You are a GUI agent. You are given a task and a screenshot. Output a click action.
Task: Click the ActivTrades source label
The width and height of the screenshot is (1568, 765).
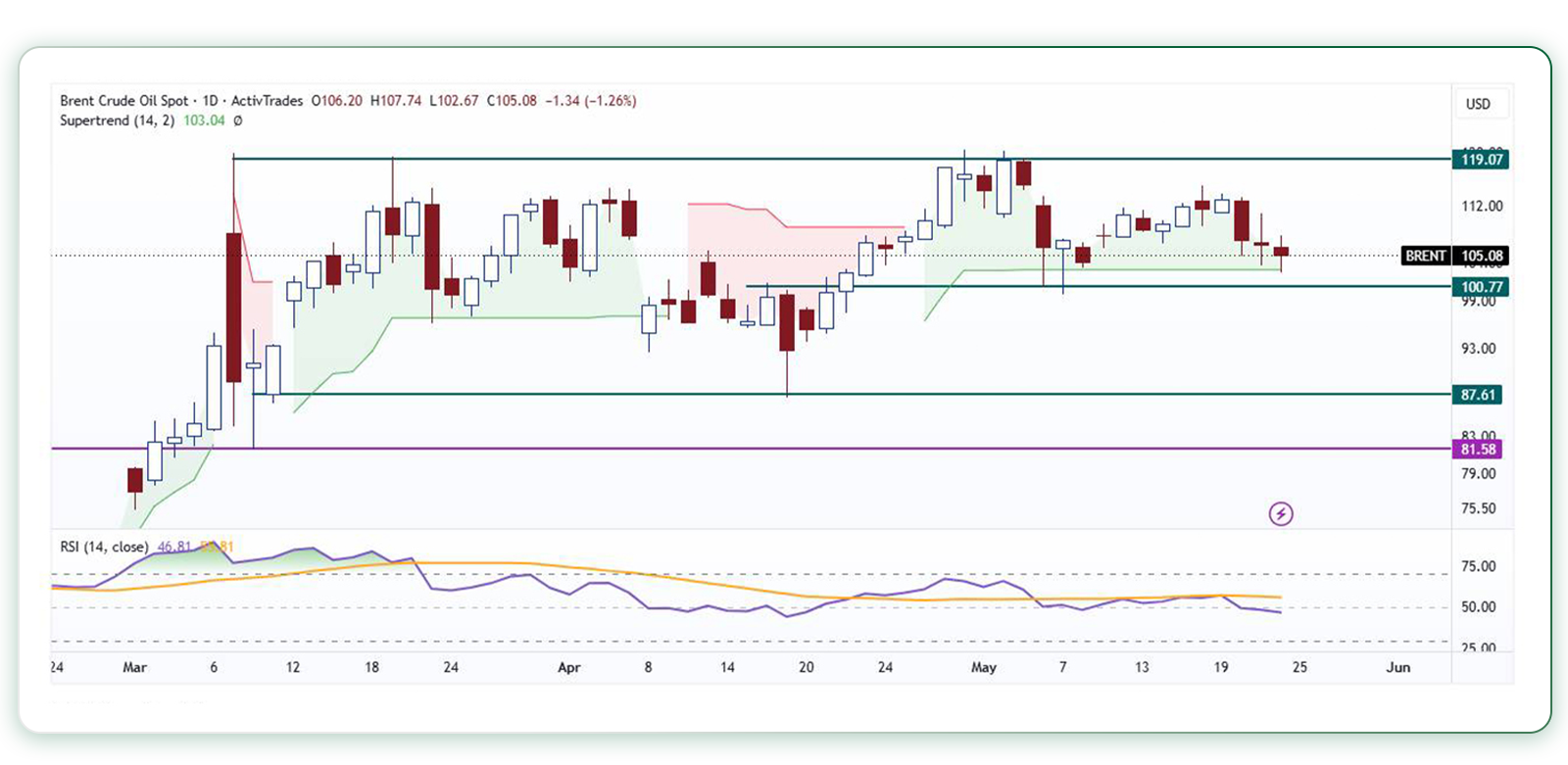[x=268, y=101]
